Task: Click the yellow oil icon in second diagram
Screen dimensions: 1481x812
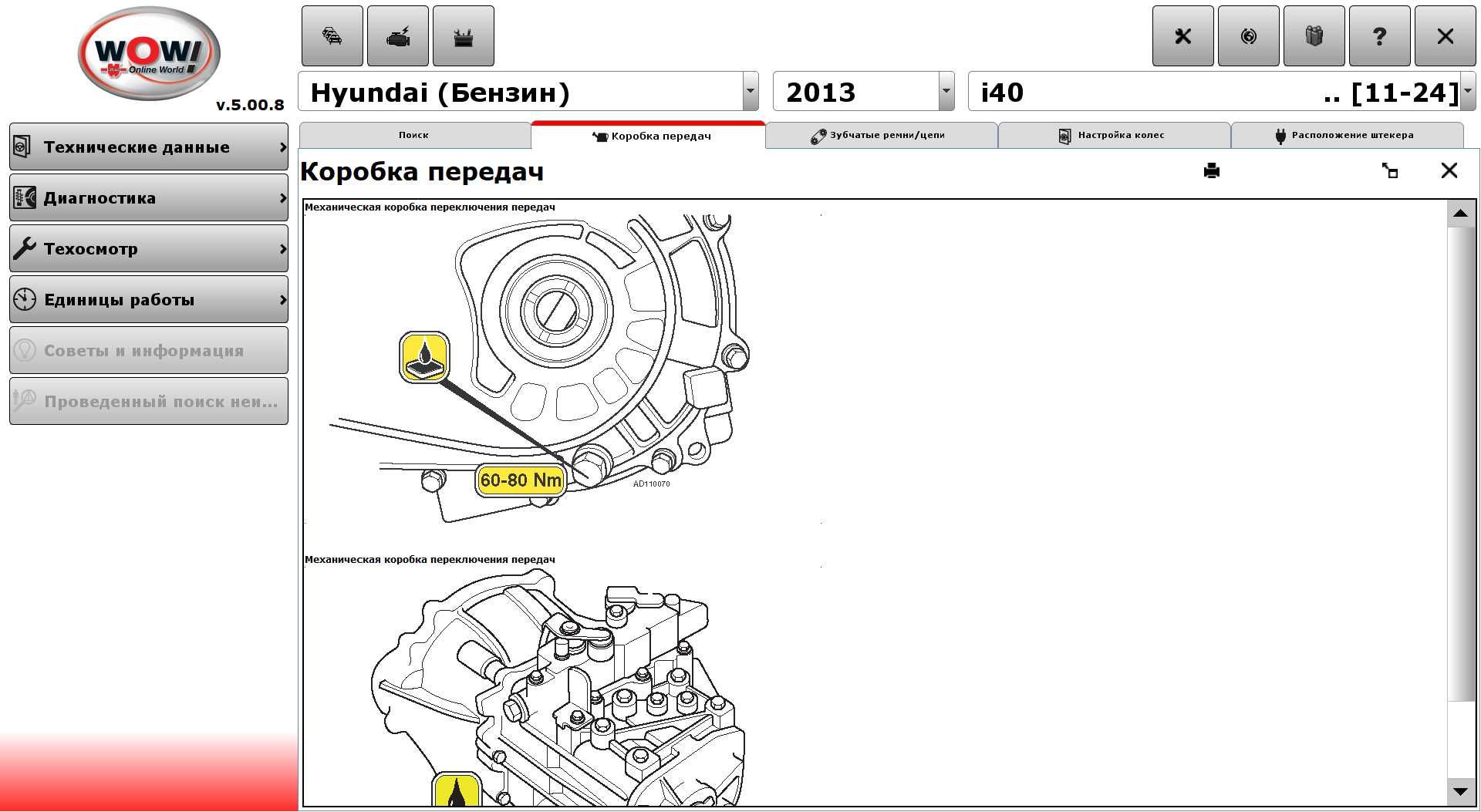Action: (457, 790)
